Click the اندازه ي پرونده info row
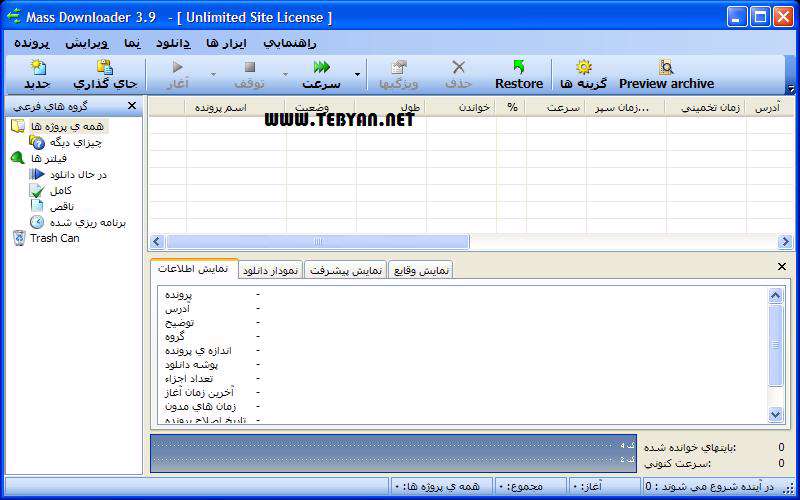 click(x=212, y=351)
